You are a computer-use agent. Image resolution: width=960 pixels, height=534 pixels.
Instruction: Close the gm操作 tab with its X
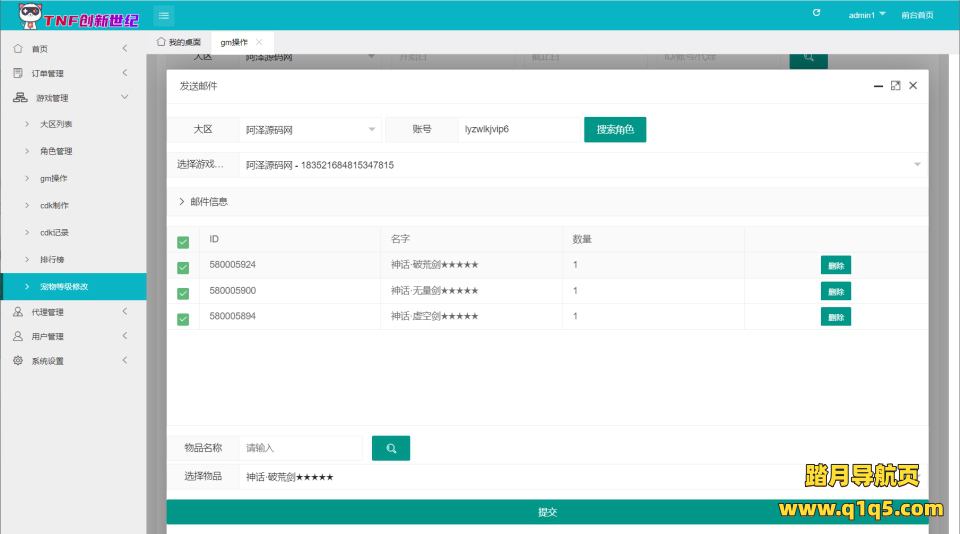(x=259, y=42)
